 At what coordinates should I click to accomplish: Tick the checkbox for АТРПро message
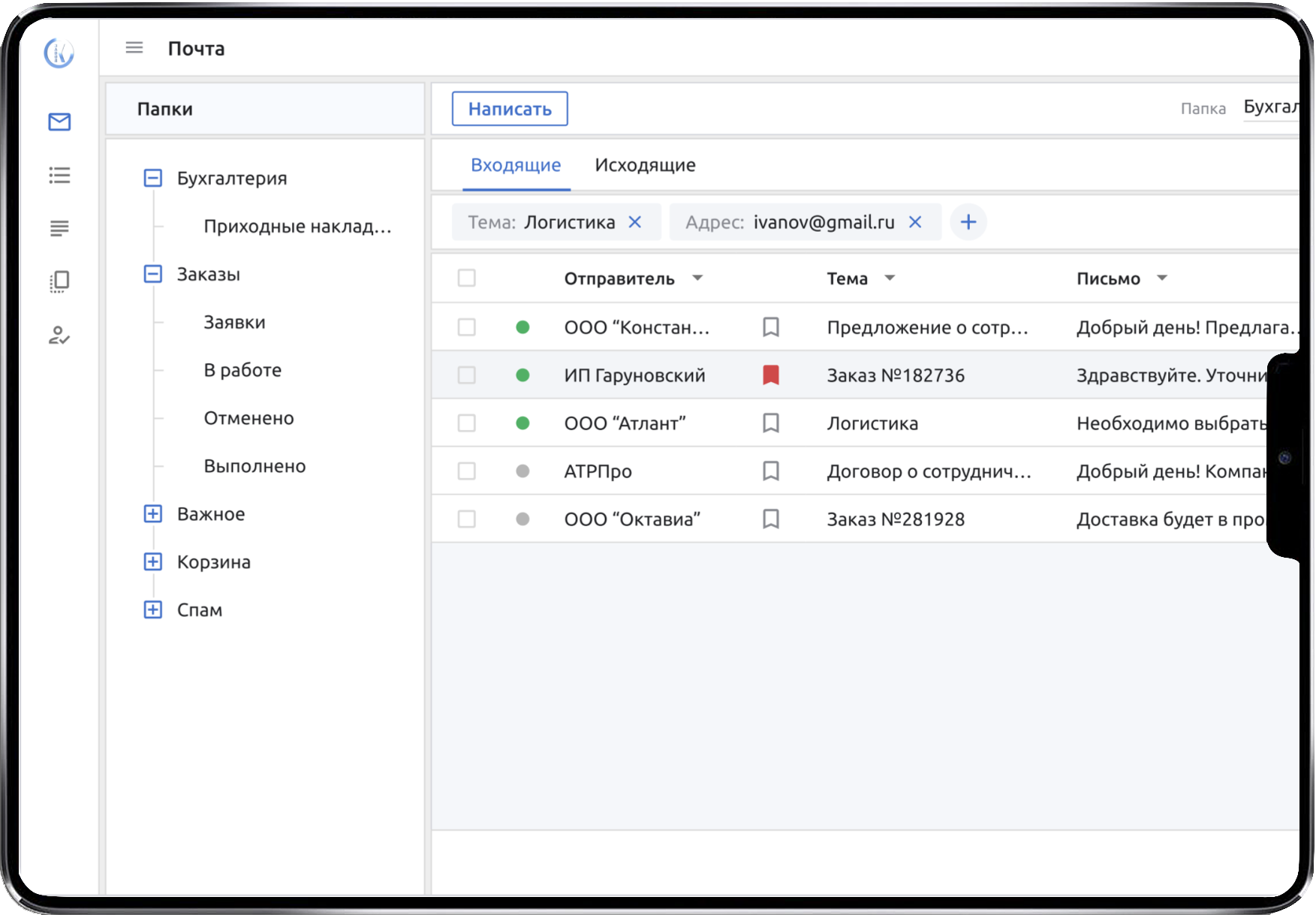[466, 471]
